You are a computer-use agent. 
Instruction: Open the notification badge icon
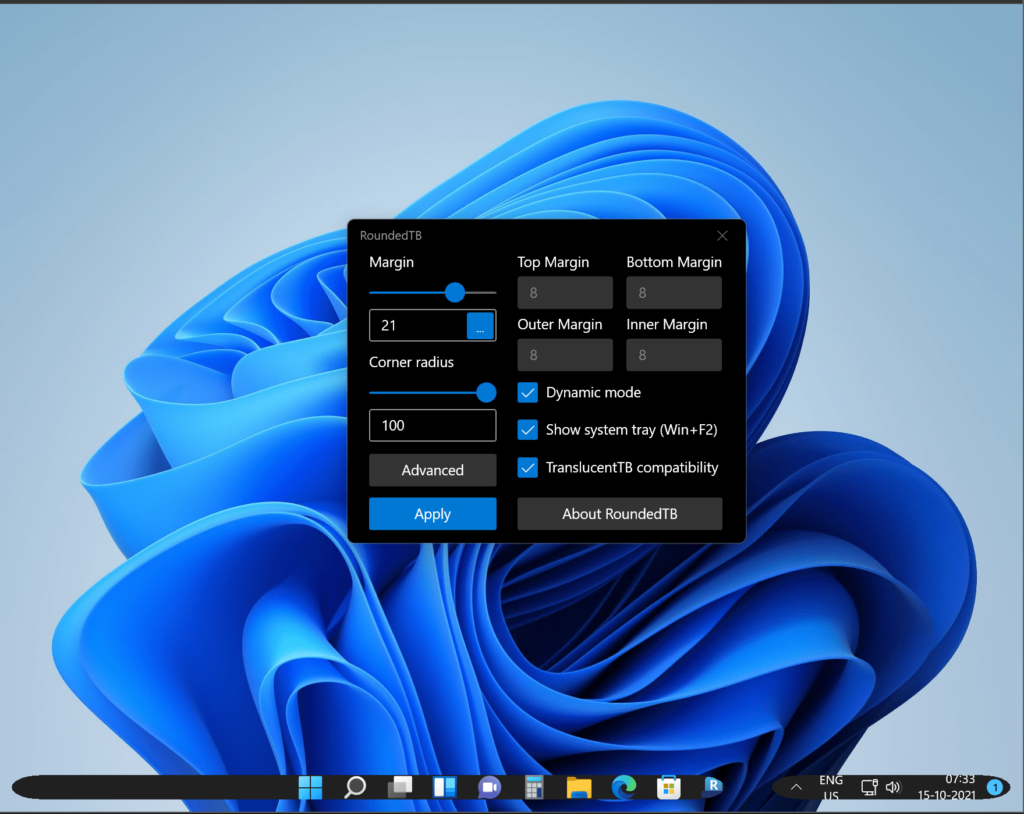[x=995, y=787]
